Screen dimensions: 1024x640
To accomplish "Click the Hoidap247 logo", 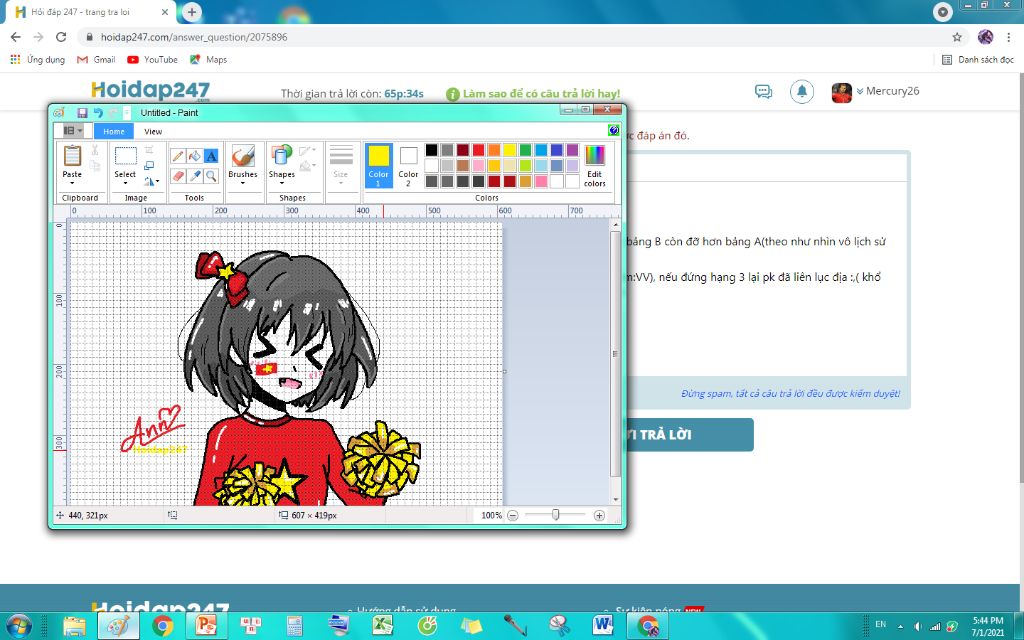I will point(150,90).
